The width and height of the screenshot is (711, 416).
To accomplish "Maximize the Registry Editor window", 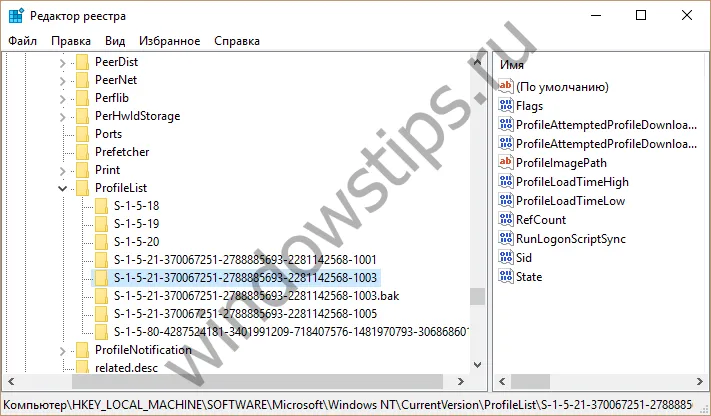I will pyautogui.click(x=641, y=15).
